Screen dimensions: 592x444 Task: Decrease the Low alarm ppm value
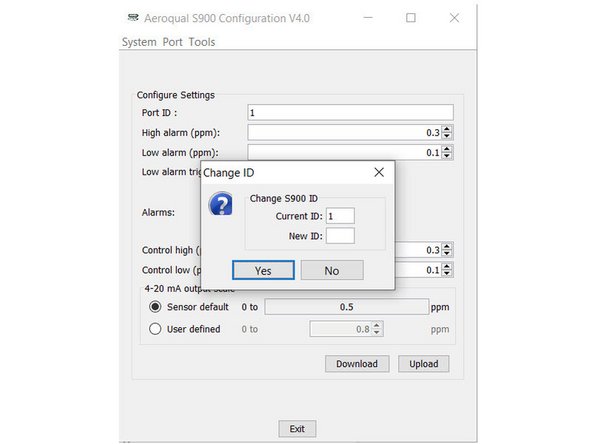(447, 156)
